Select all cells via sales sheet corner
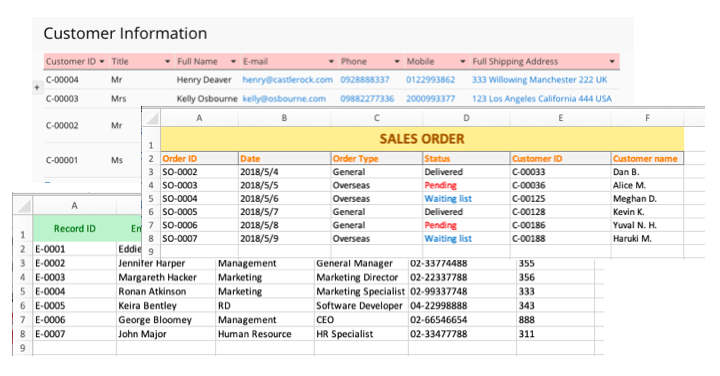The height and width of the screenshot is (376, 720). (151, 118)
